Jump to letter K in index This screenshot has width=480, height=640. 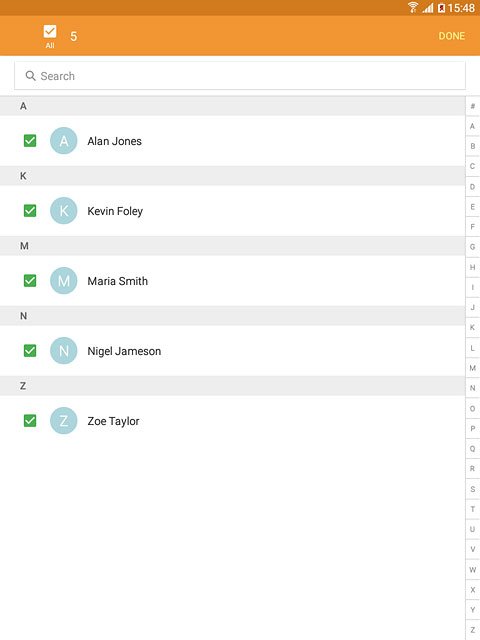click(473, 327)
